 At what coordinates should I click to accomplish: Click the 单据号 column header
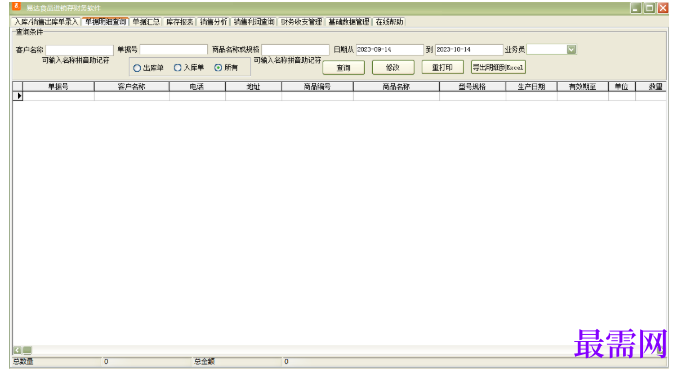58,87
